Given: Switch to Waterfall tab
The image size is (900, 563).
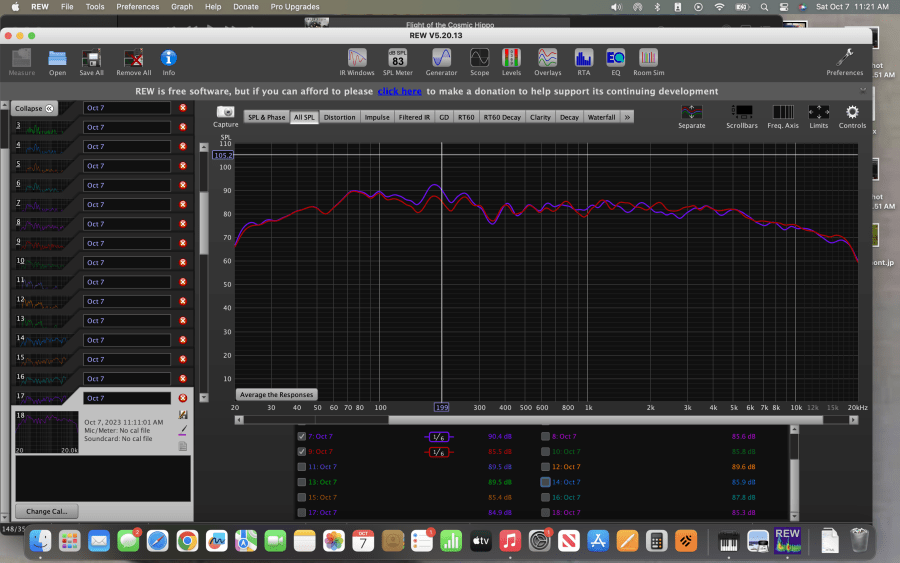Looking at the screenshot, I should 601,117.
